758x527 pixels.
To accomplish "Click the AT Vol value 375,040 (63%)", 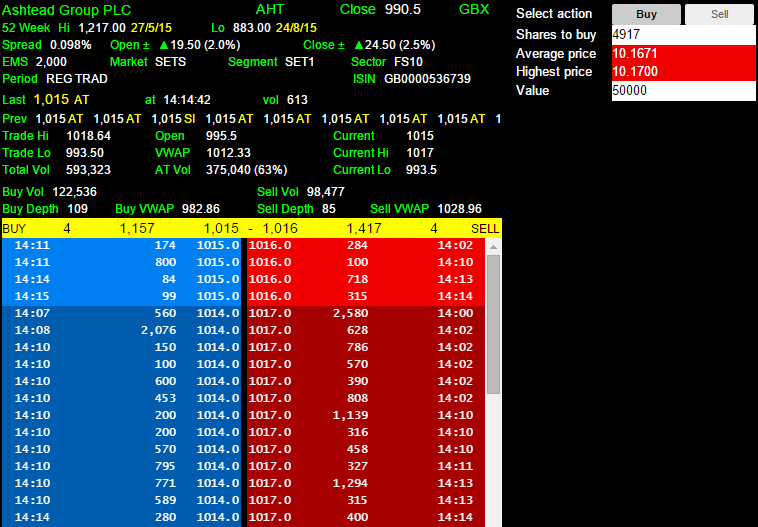I will [x=247, y=170].
